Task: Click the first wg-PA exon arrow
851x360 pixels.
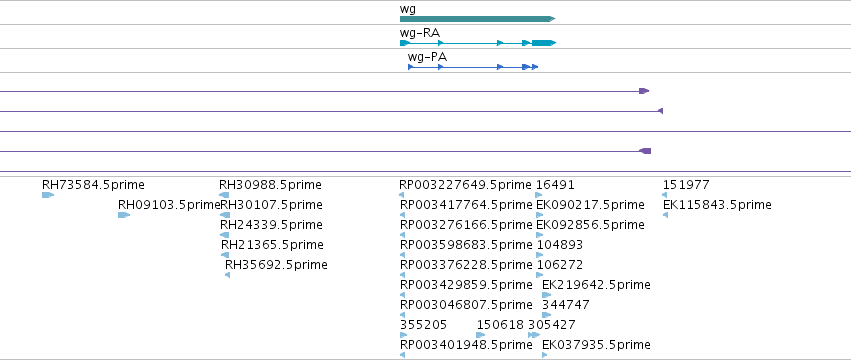Action: 411,67
